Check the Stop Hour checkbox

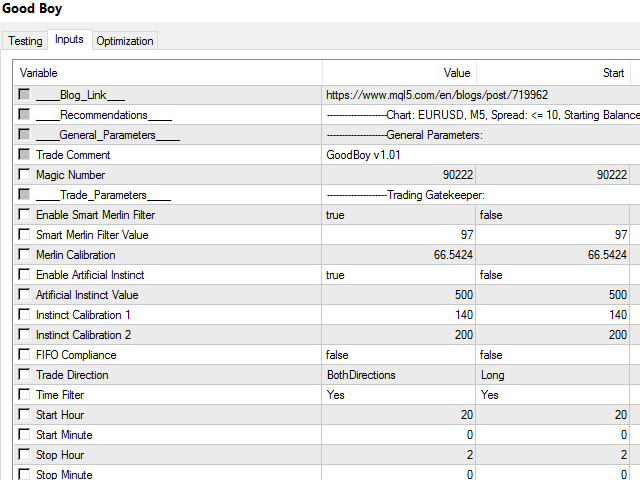24,455
